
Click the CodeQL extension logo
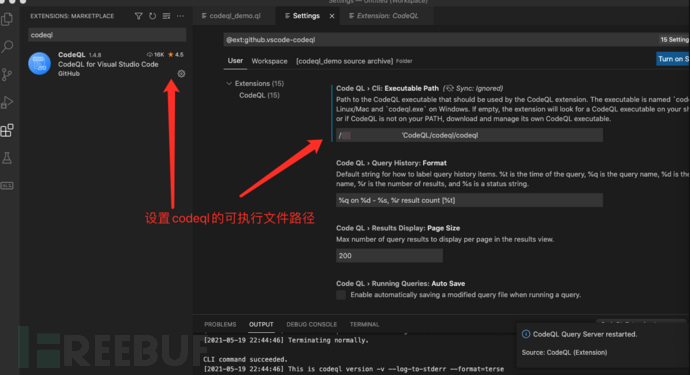(x=40, y=64)
